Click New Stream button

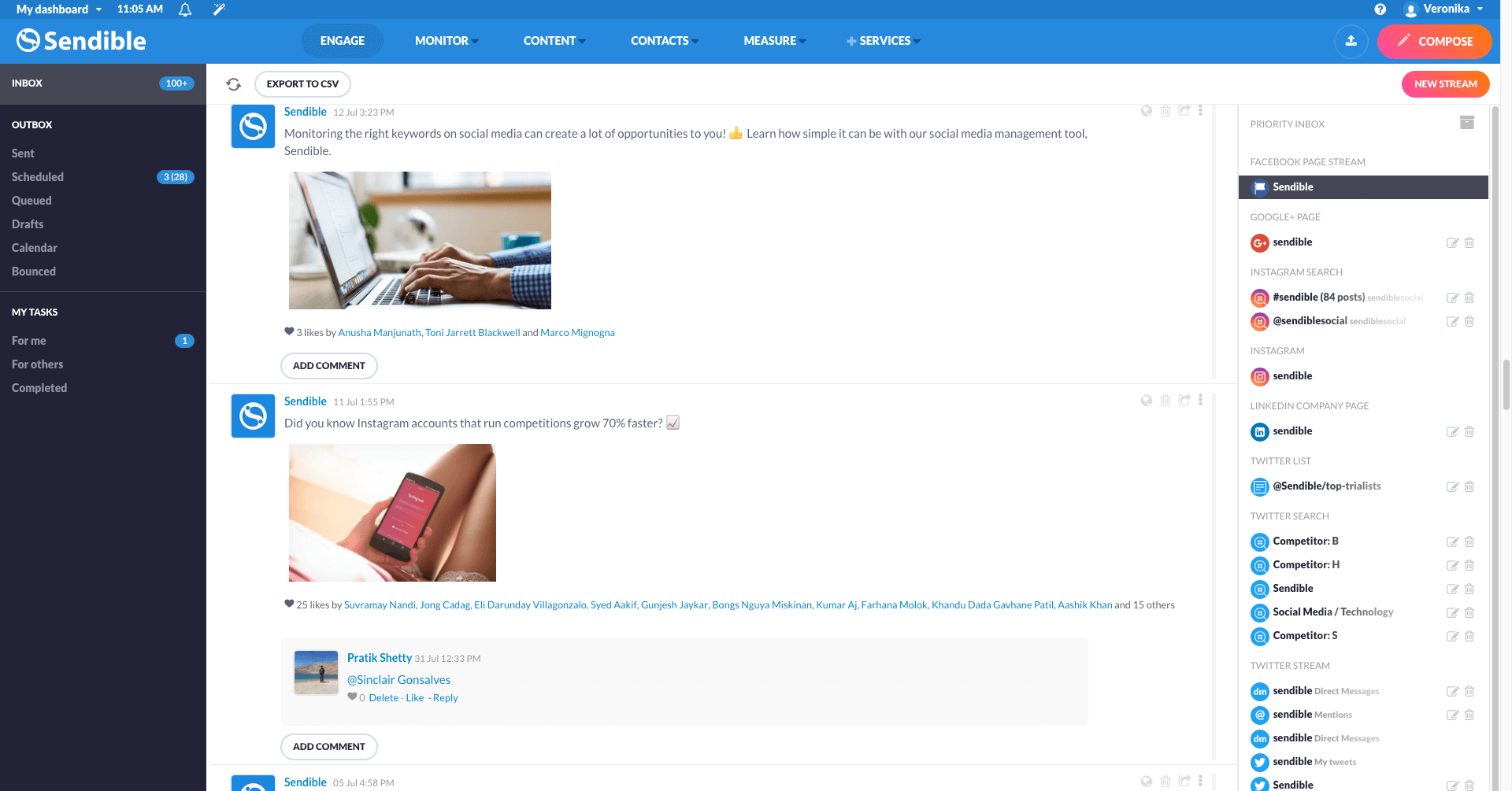(1445, 84)
